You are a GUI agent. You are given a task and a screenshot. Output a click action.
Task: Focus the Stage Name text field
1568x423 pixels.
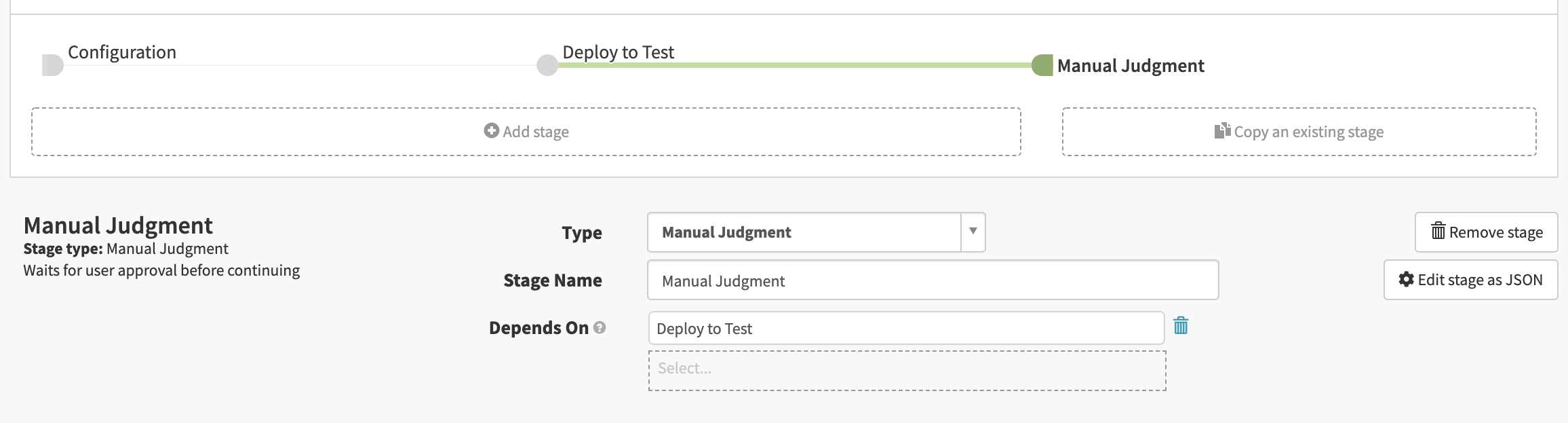(x=933, y=280)
